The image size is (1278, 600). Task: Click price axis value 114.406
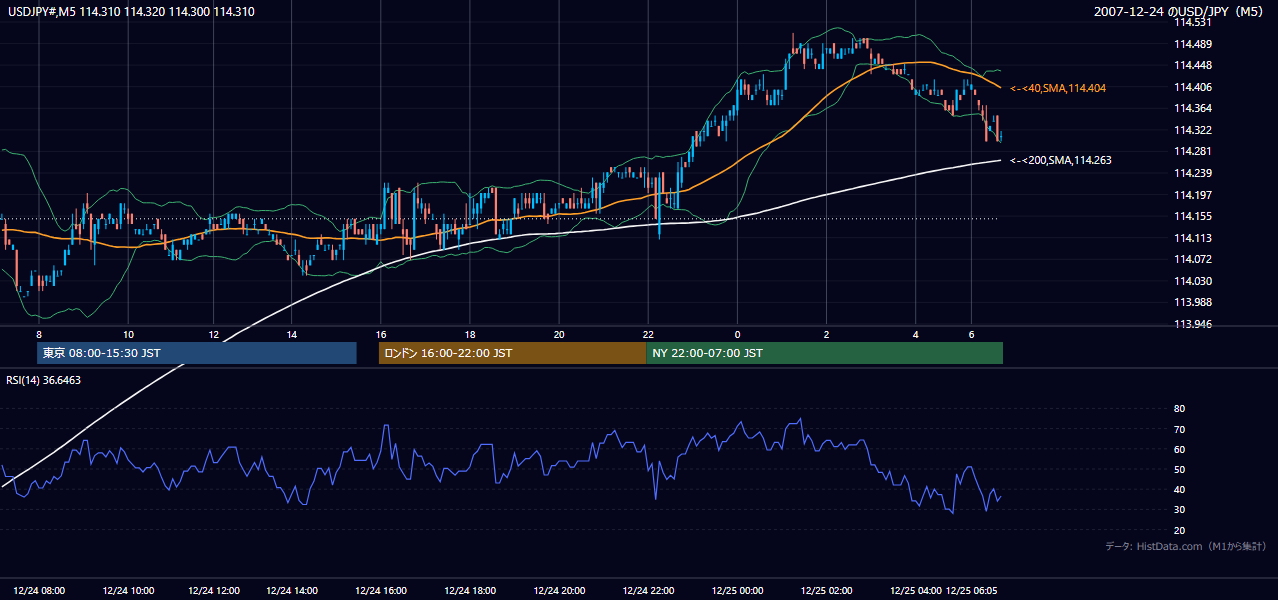1192,87
